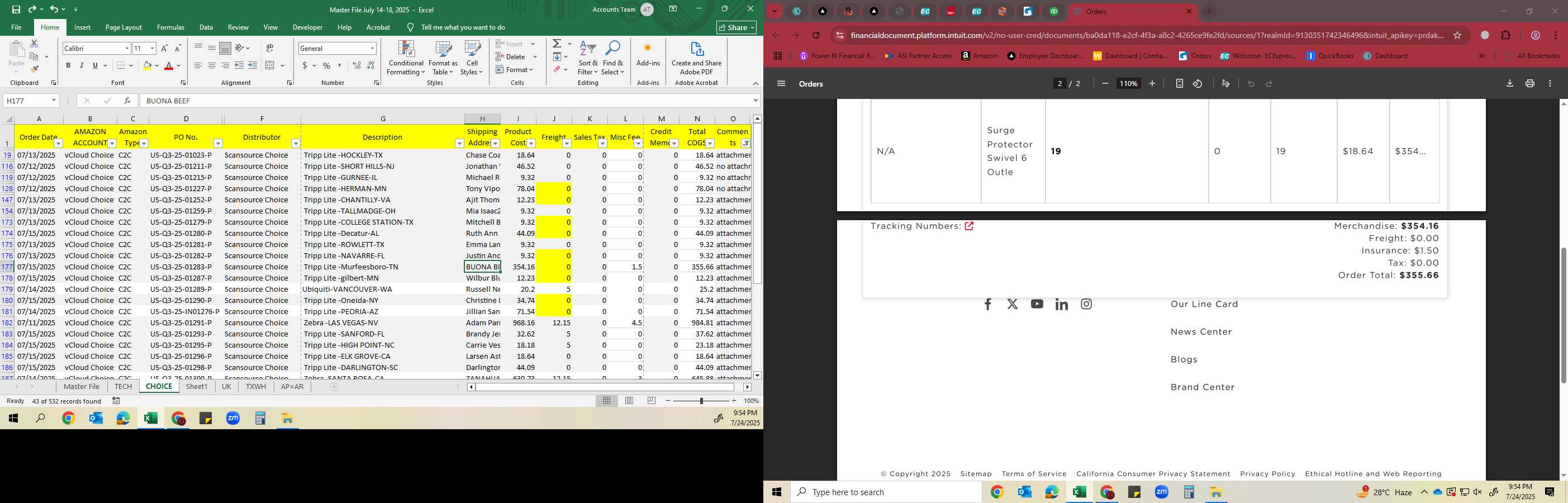1568x503 pixels.
Task: Click PDF viewer zoom out minus button
Action: pyautogui.click(x=1105, y=83)
